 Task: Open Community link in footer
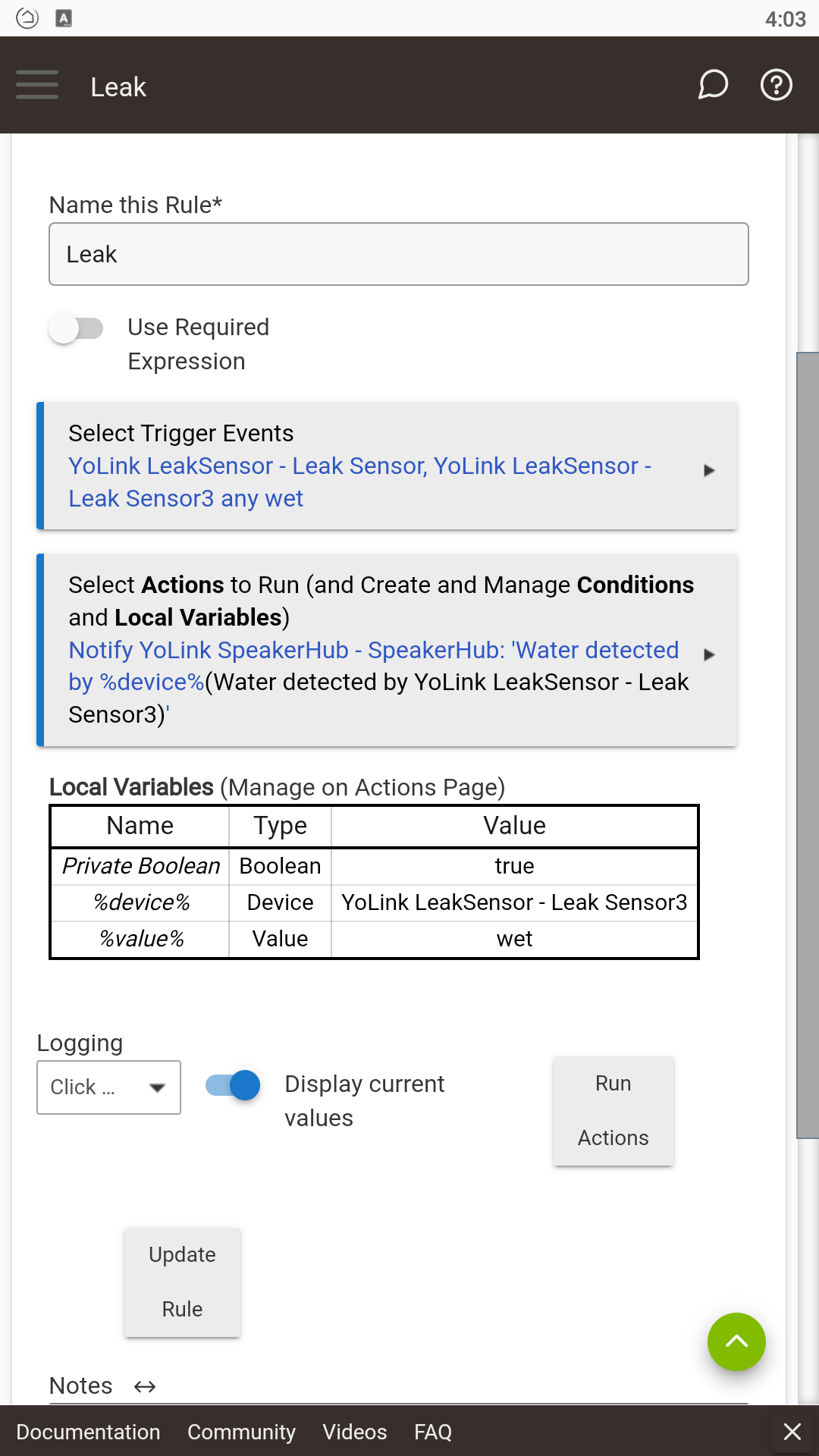[x=241, y=1432]
